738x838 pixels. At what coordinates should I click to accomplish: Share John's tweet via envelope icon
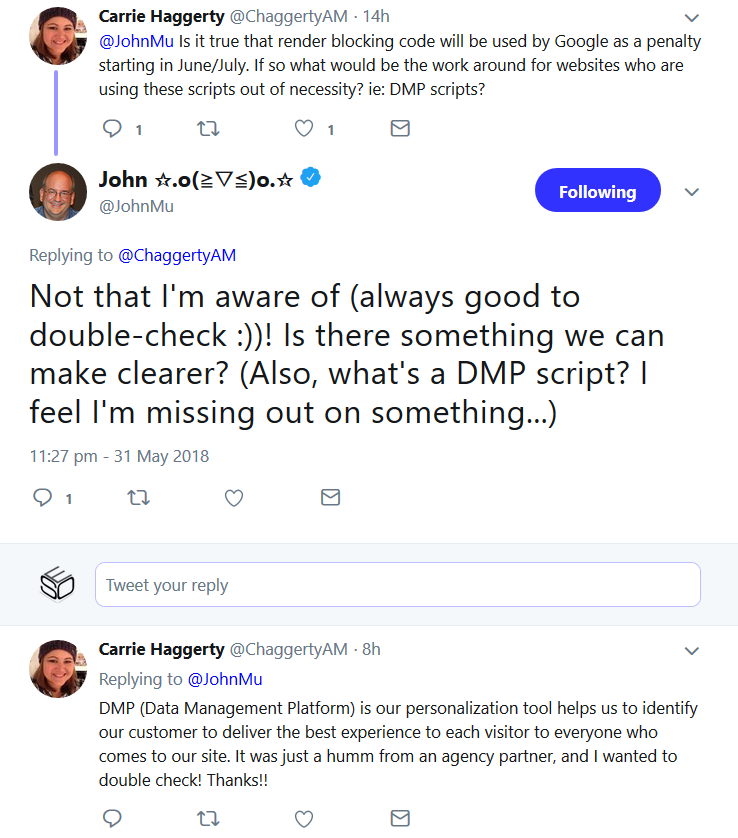330,497
